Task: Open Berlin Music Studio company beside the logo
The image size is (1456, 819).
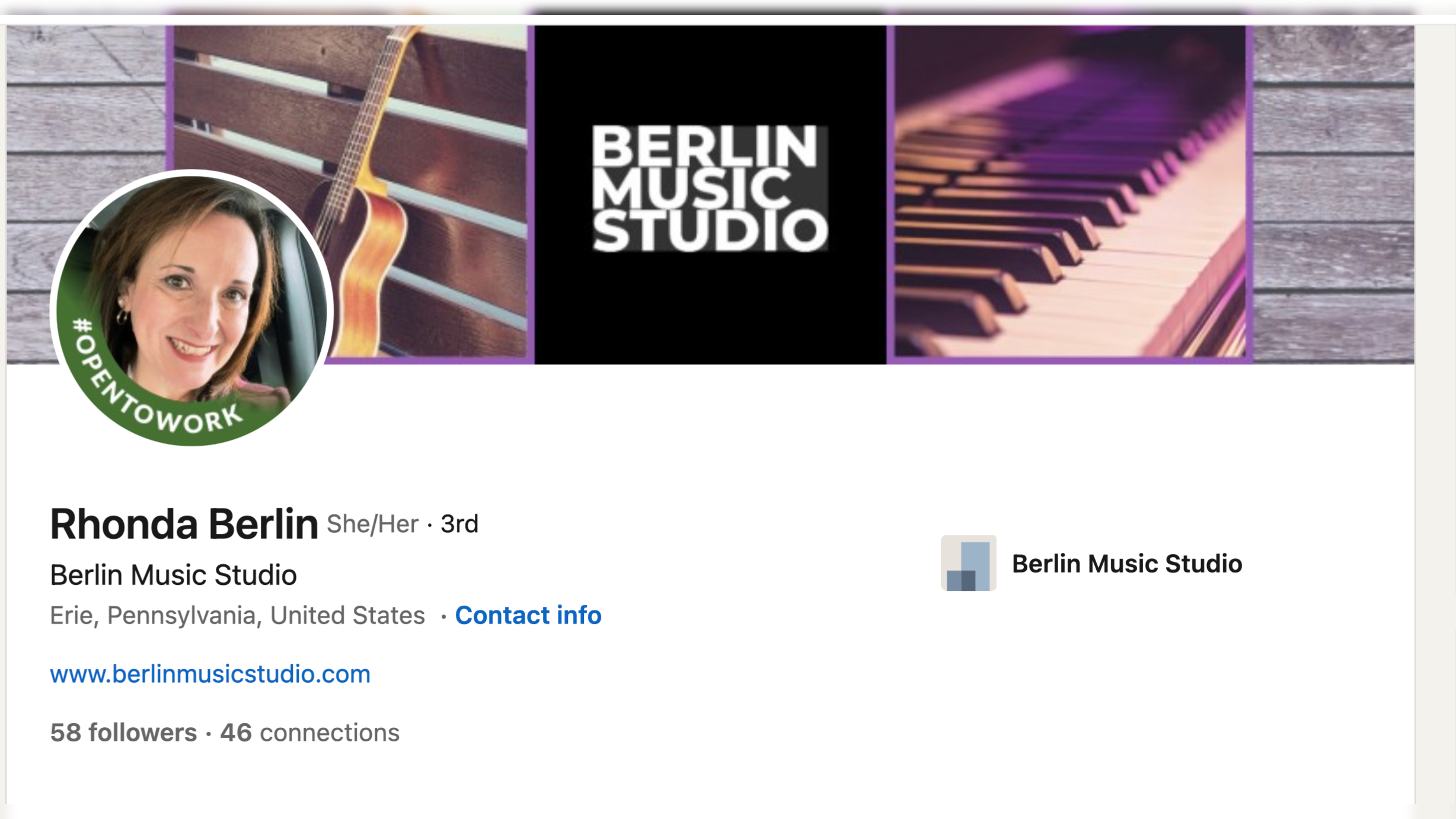Action: pos(1126,564)
